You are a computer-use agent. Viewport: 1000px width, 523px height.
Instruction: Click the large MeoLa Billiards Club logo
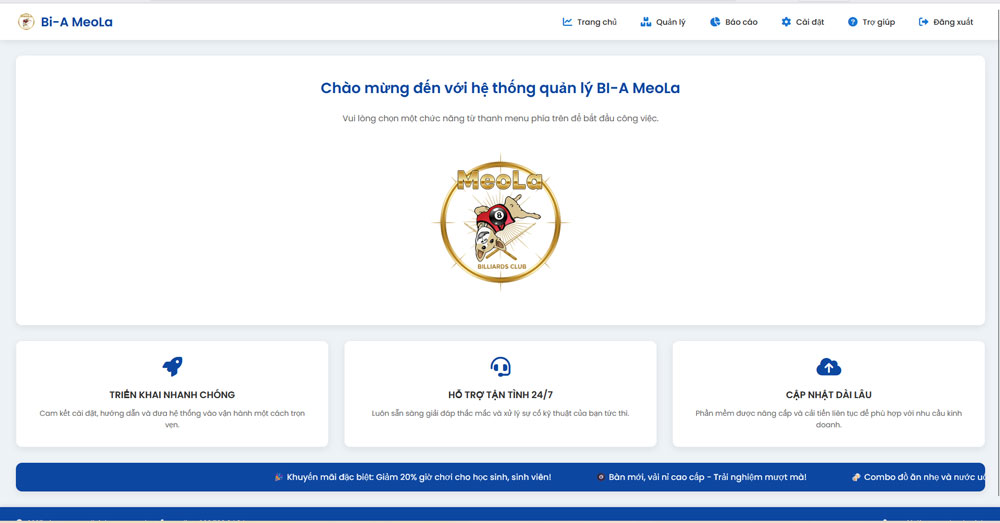pyautogui.click(x=500, y=222)
